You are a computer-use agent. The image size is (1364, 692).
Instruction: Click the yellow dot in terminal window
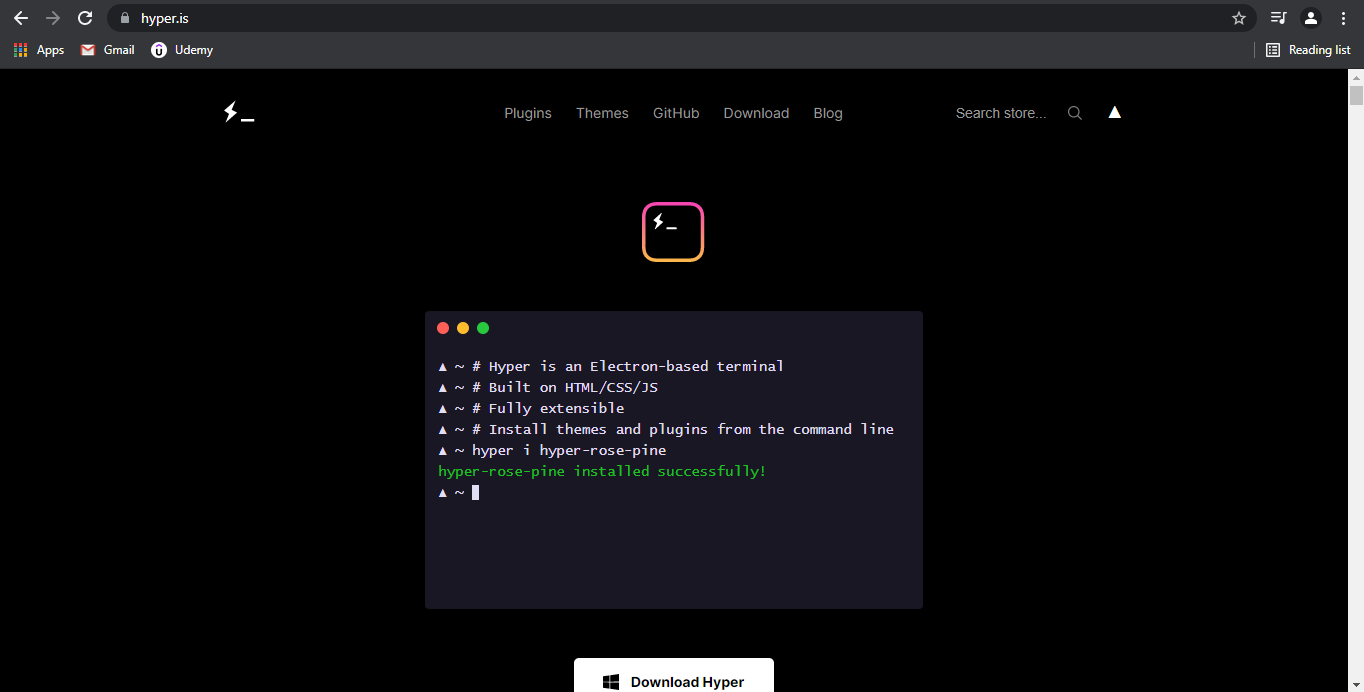pos(463,328)
